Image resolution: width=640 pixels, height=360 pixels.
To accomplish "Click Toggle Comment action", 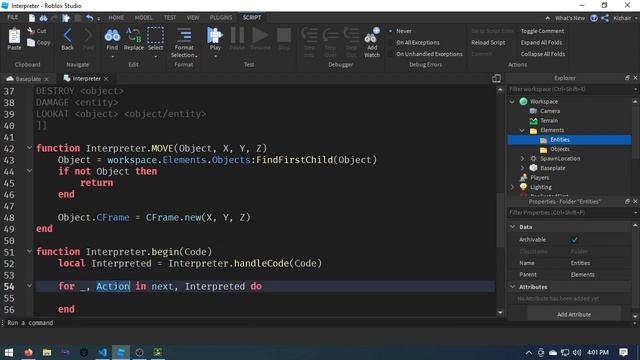I will point(542,31).
